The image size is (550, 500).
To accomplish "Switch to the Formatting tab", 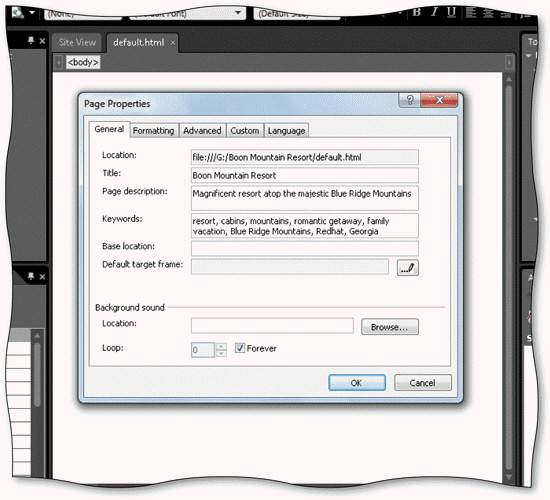I will (154, 131).
